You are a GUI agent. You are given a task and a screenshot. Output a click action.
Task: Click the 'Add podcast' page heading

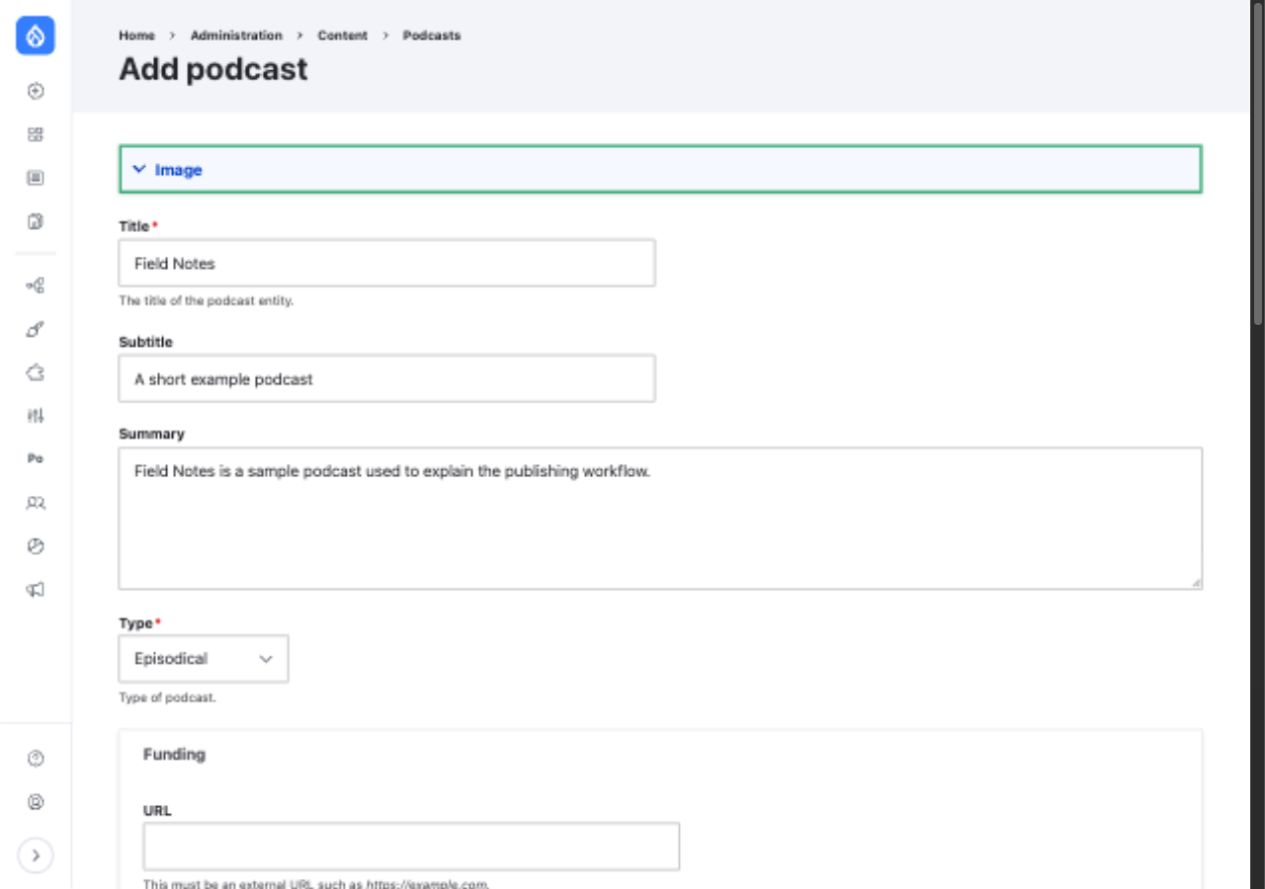point(214,69)
